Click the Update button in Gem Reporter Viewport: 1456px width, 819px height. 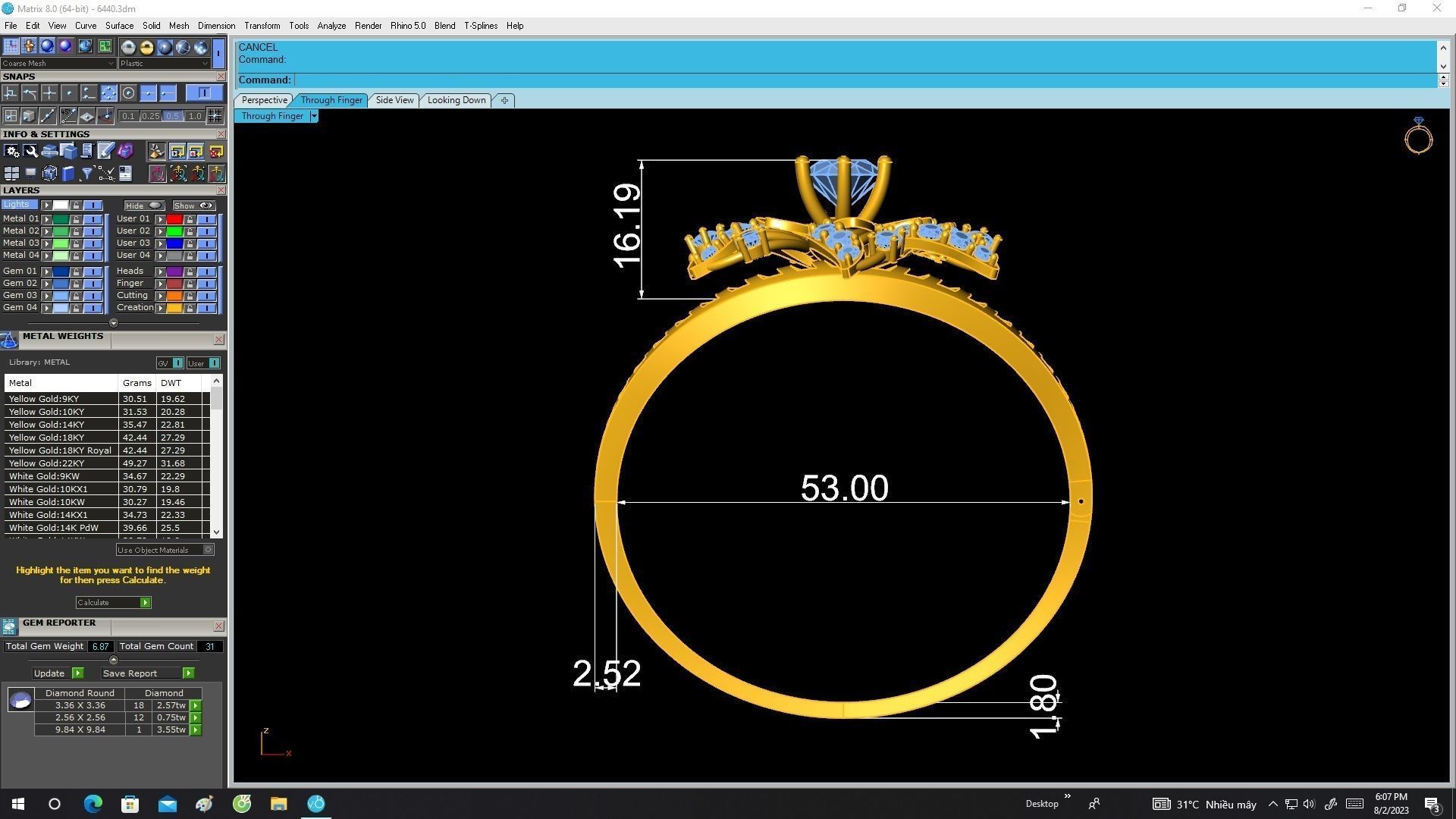click(58, 673)
